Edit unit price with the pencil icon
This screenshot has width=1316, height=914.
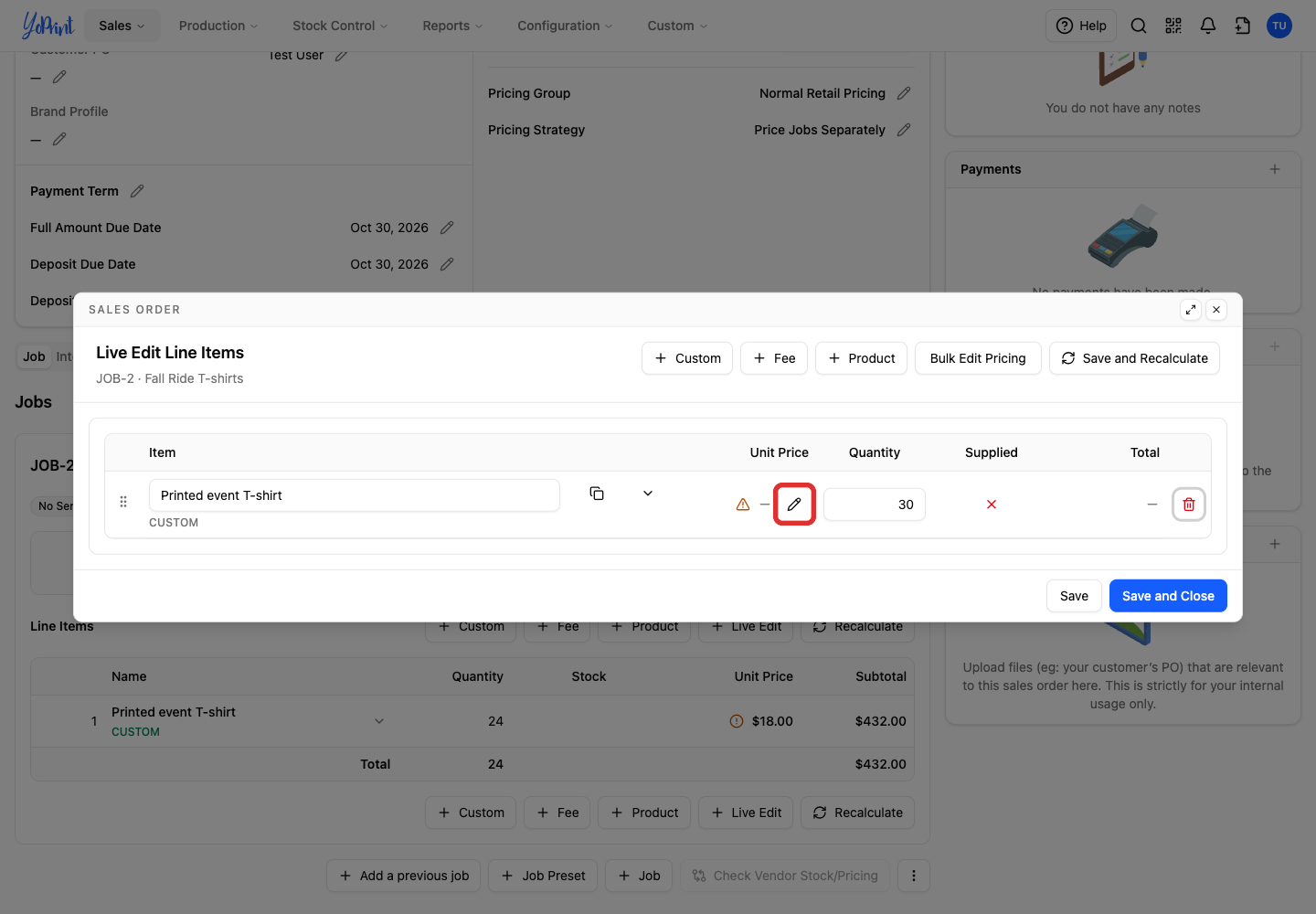pyautogui.click(x=794, y=505)
